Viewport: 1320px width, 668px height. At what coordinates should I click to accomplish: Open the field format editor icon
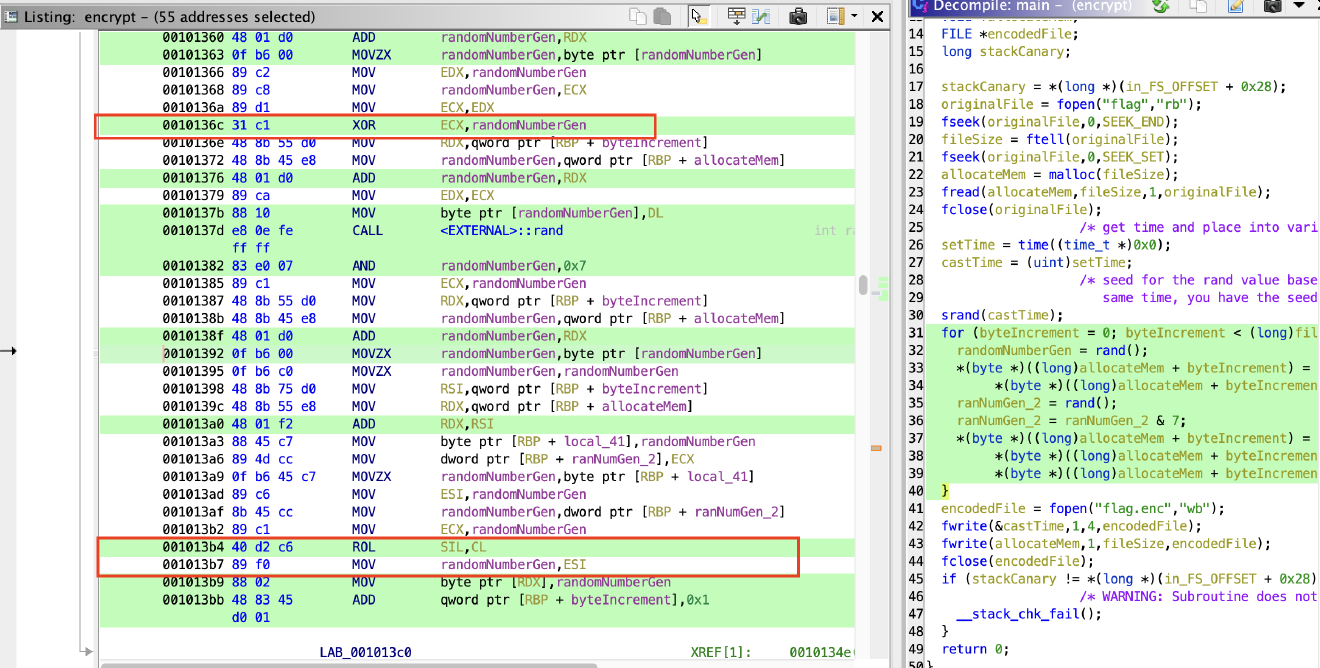click(x=737, y=15)
